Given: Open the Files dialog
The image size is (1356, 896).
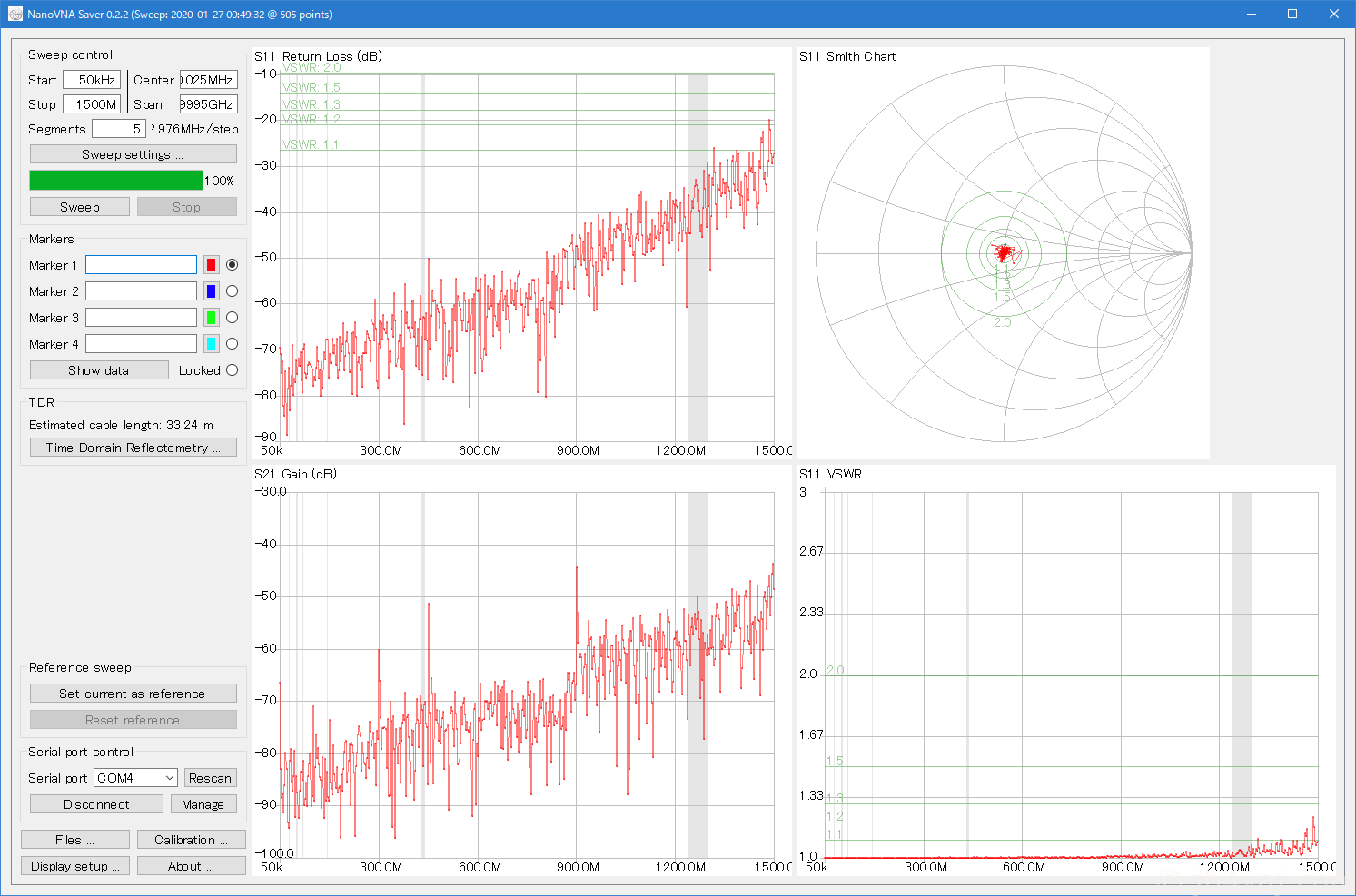Looking at the screenshot, I should coord(75,840).
